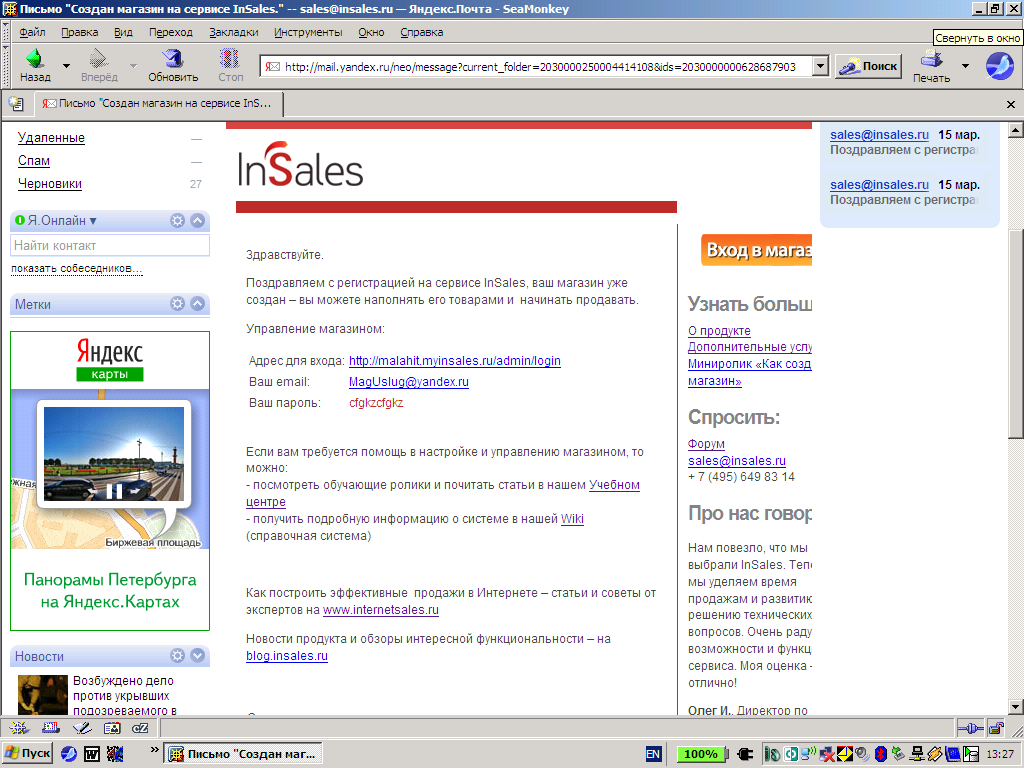This screenshot has width=1024, height=768.
Task: Click the SeaMonkey throbber logo
Action: [999, 66]
